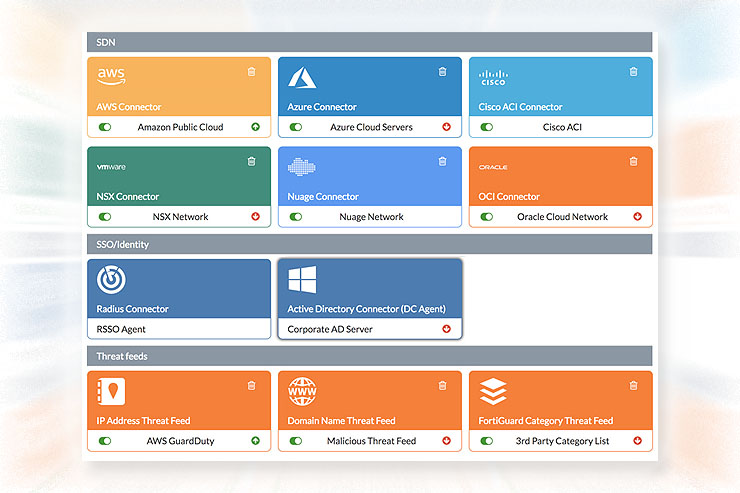
Task: Switch off the Malicious Threat Feed toggle
Action: coord(296,441)
